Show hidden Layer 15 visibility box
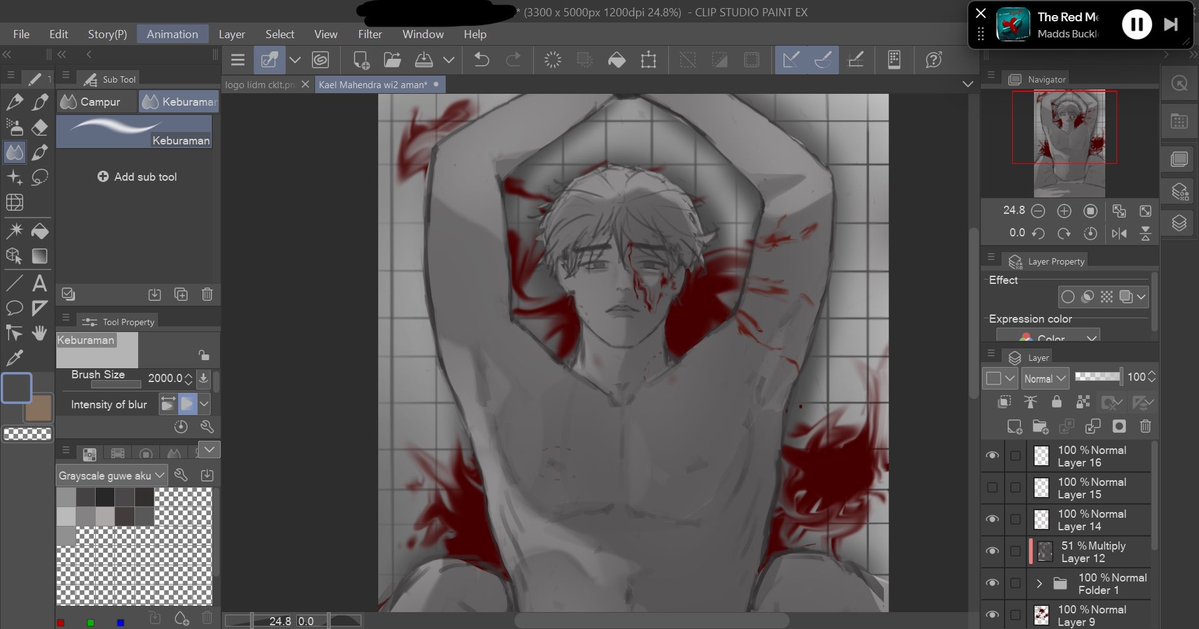 pyautogui.click(x=992, y=488)
